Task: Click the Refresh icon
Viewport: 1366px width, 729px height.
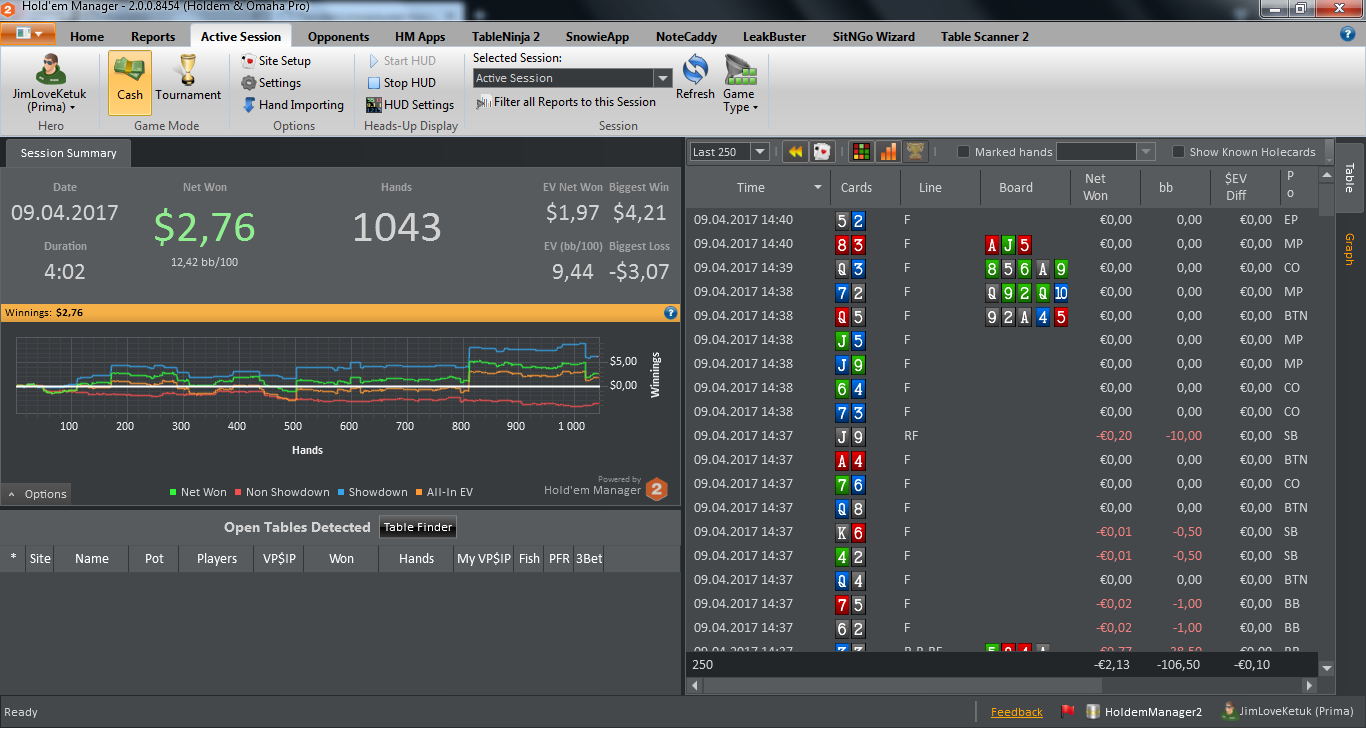Action: [695, 78]
